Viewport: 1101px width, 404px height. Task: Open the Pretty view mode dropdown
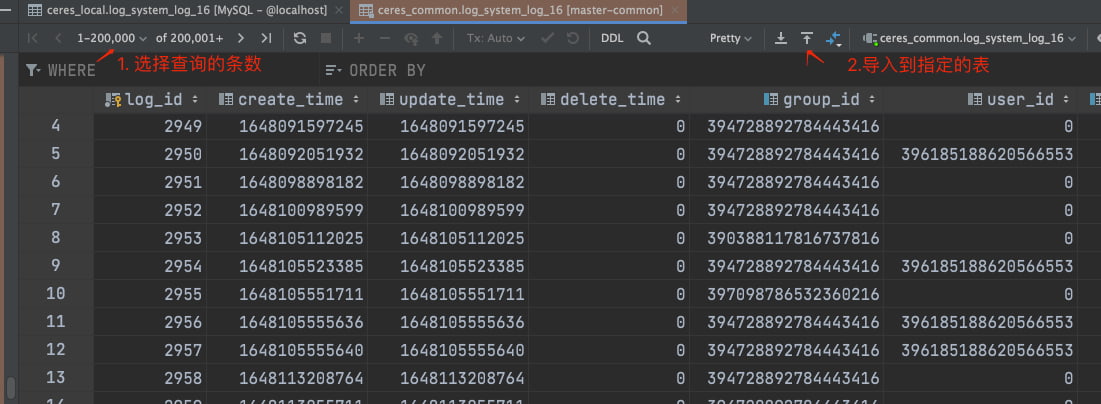[730, 39]
